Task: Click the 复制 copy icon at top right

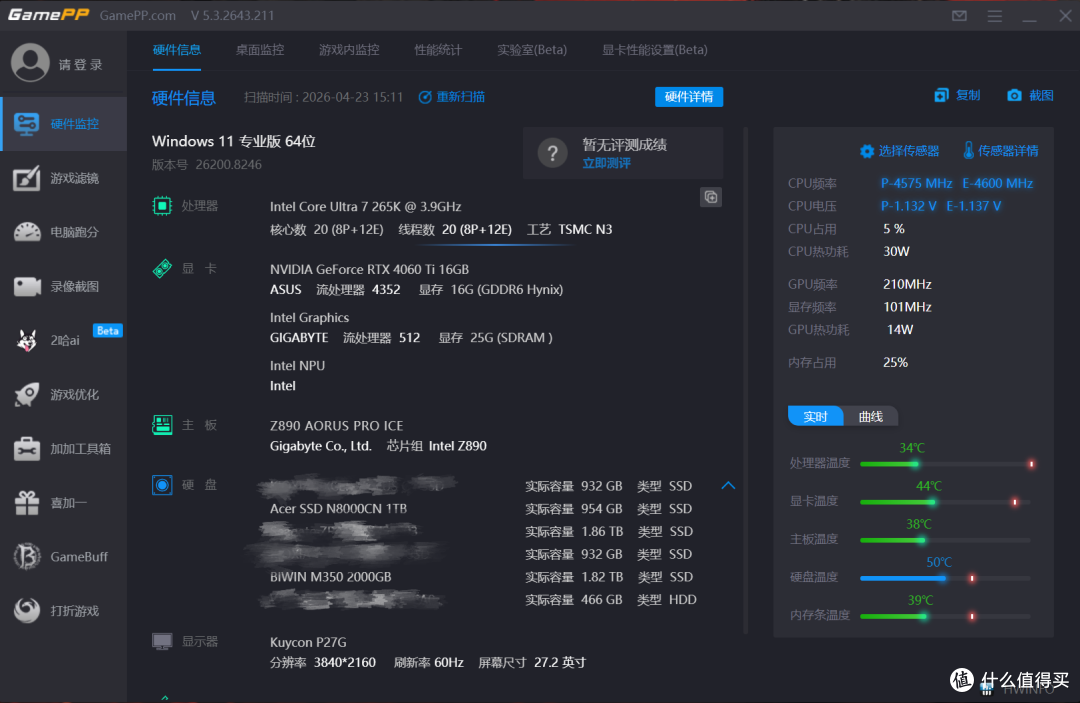Action: 942,95
